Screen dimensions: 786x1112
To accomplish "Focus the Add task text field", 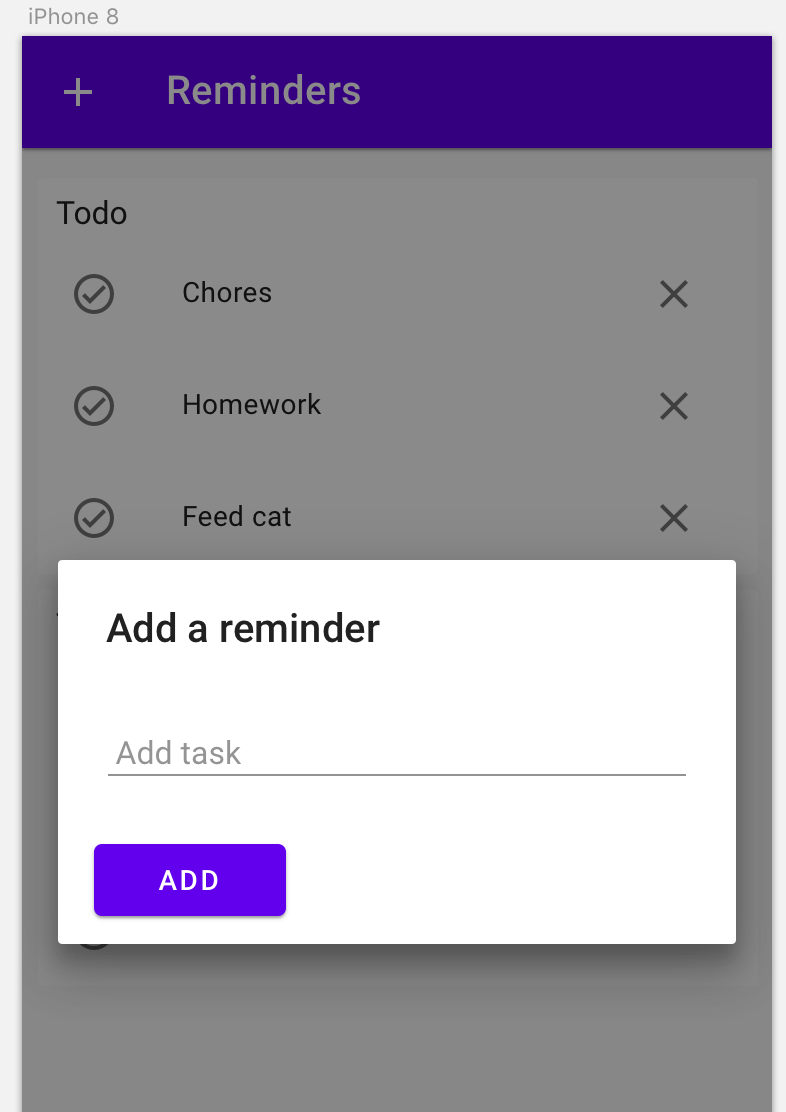I will (x=397, y=753).
